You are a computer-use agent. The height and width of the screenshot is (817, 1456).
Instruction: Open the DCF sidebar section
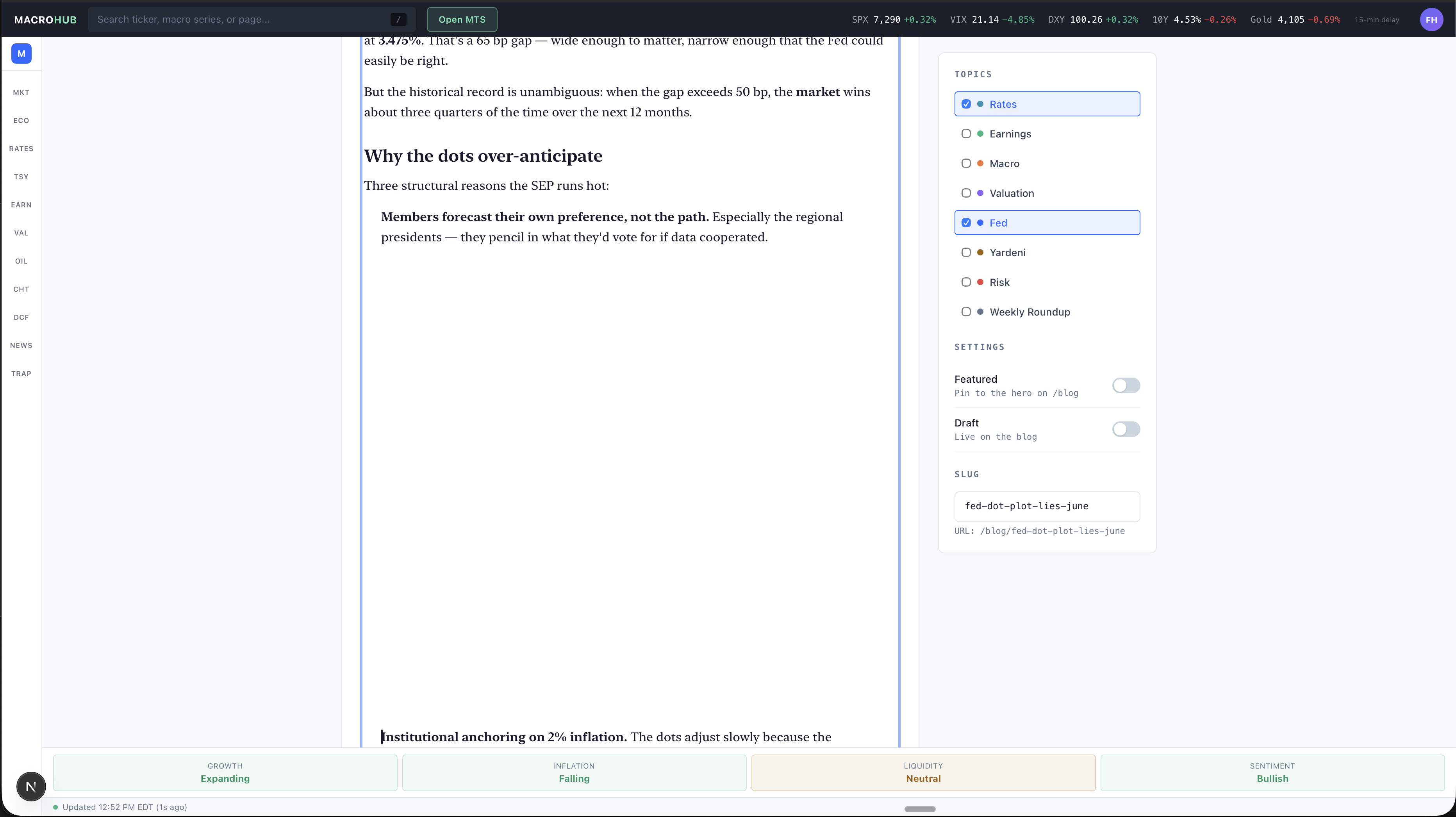(21, 317)
